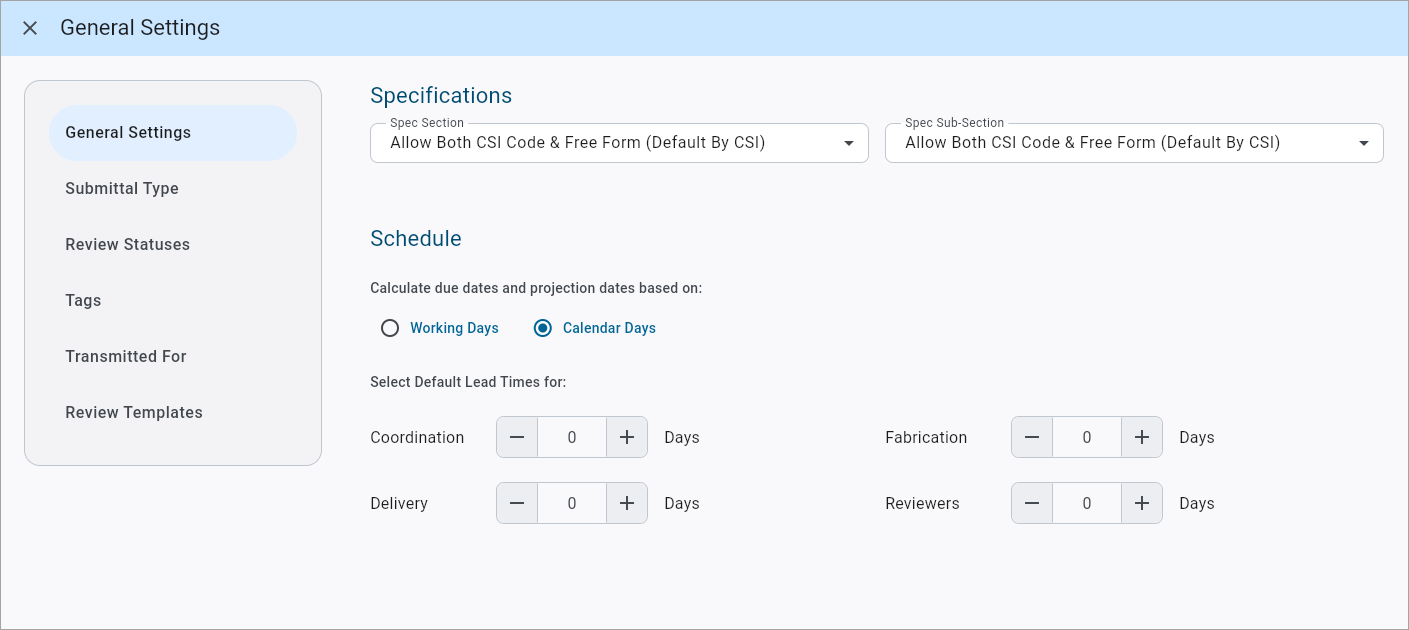Click the minus icon next to Delivery
The image size is (1409, 630).
(517, 503)
